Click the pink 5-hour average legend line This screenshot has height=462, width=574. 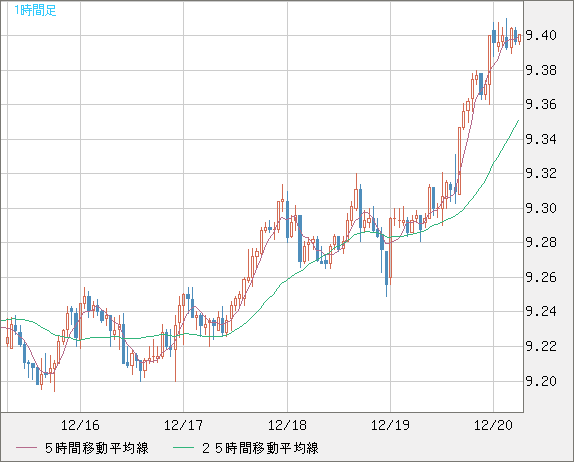pyautogui.click(x=27, y=448)
